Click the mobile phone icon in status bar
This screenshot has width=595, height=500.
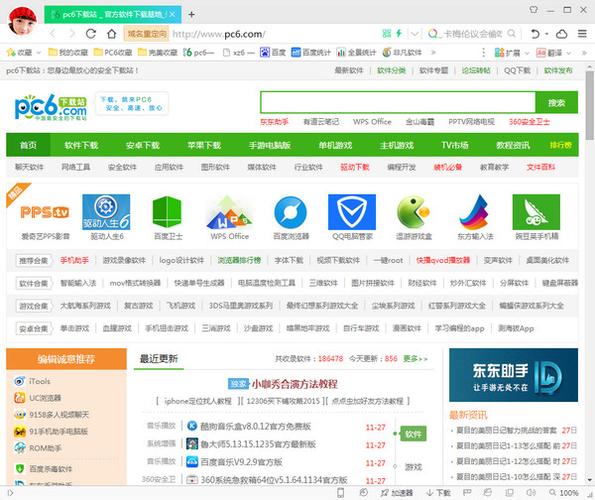pos(341,492)
